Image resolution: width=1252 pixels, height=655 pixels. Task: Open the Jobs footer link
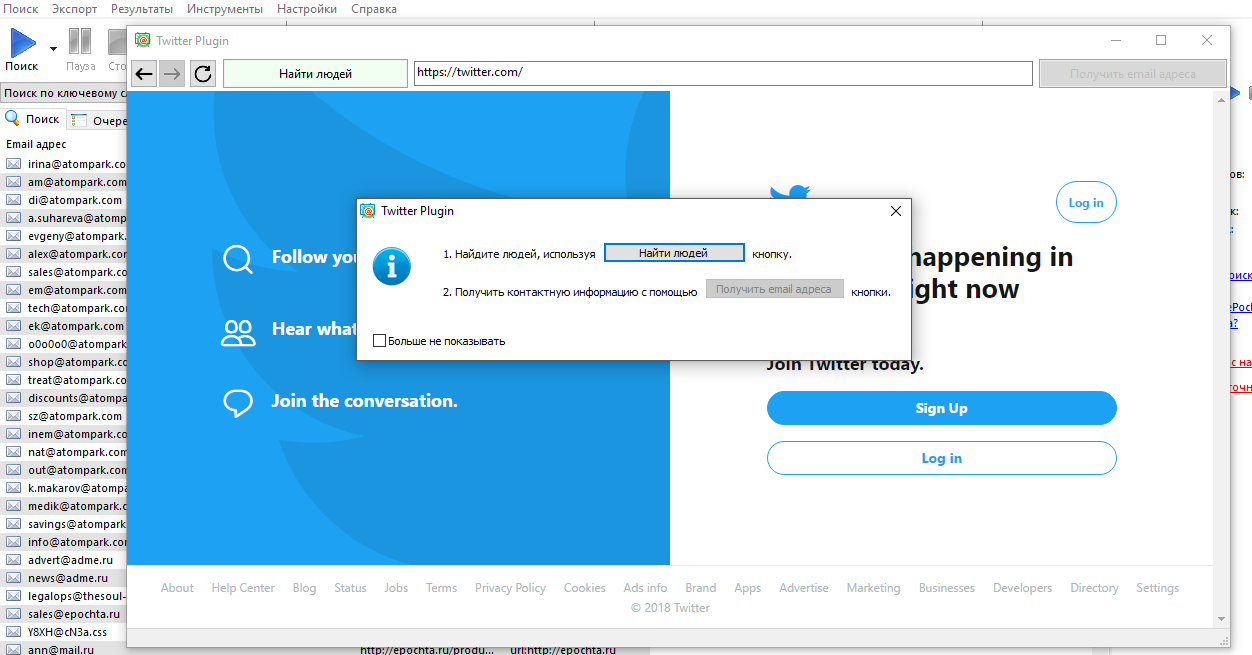[x=396, y=588]
